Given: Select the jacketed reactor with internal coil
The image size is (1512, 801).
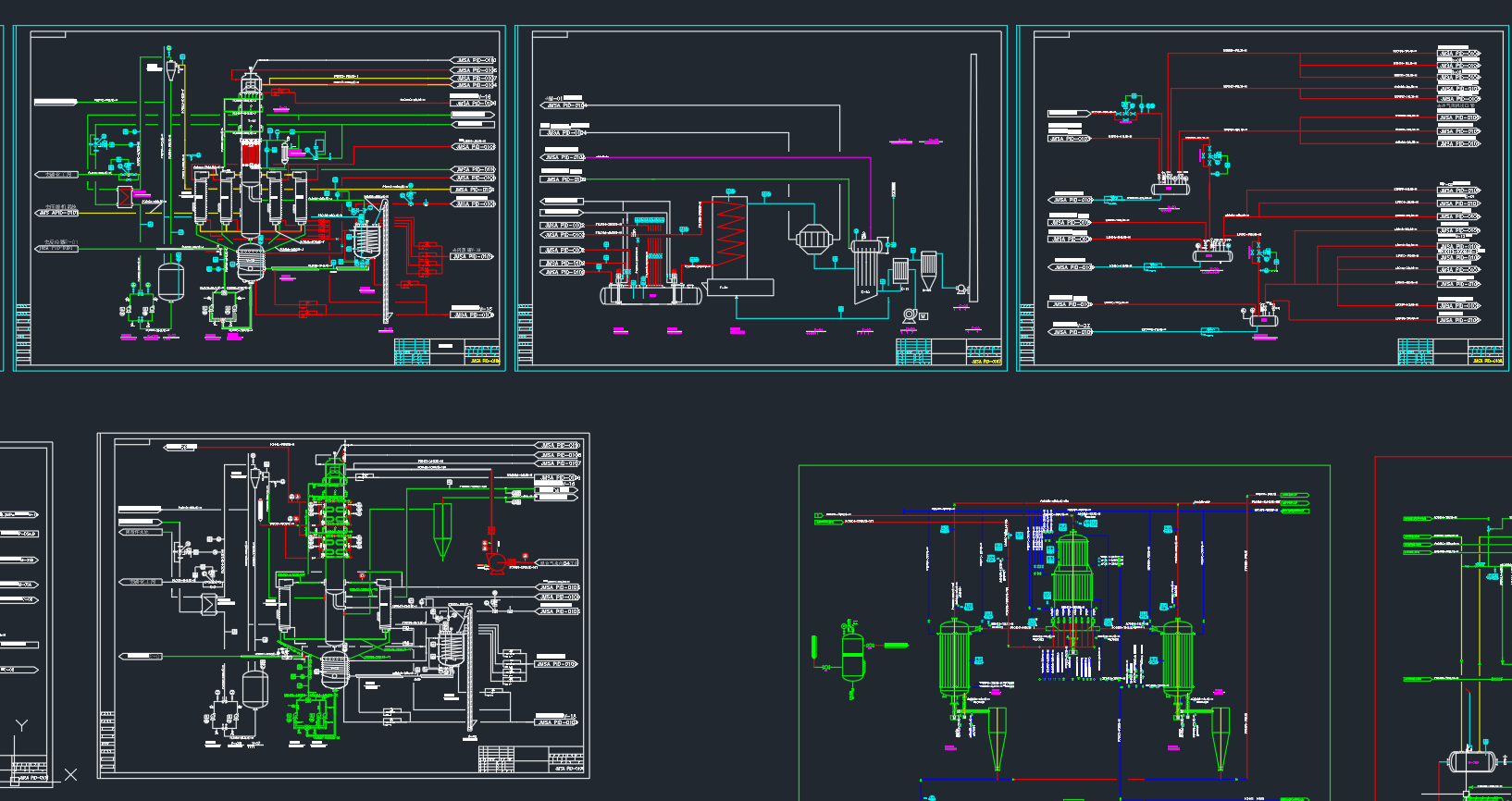Looking at the screenshot, I should coord(366,238).
